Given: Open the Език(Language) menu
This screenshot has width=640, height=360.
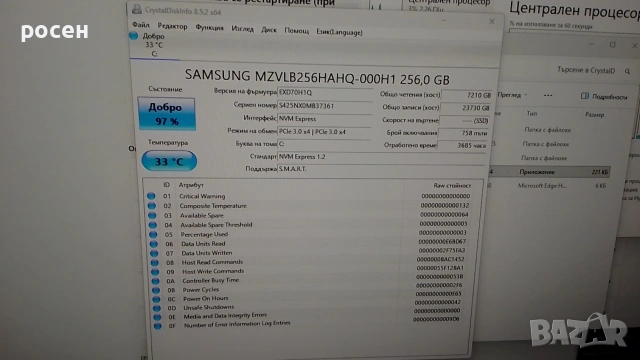Looking at the screenshot, I should (x=339, y=32).
